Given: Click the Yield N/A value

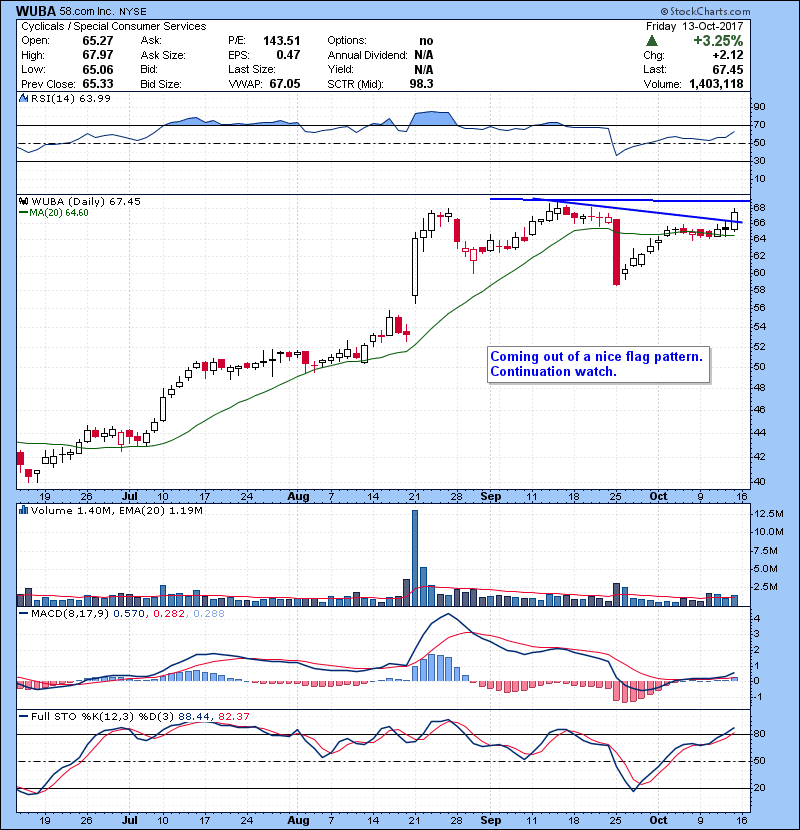Looking at the screenshot, I should [x=424, y=69].
